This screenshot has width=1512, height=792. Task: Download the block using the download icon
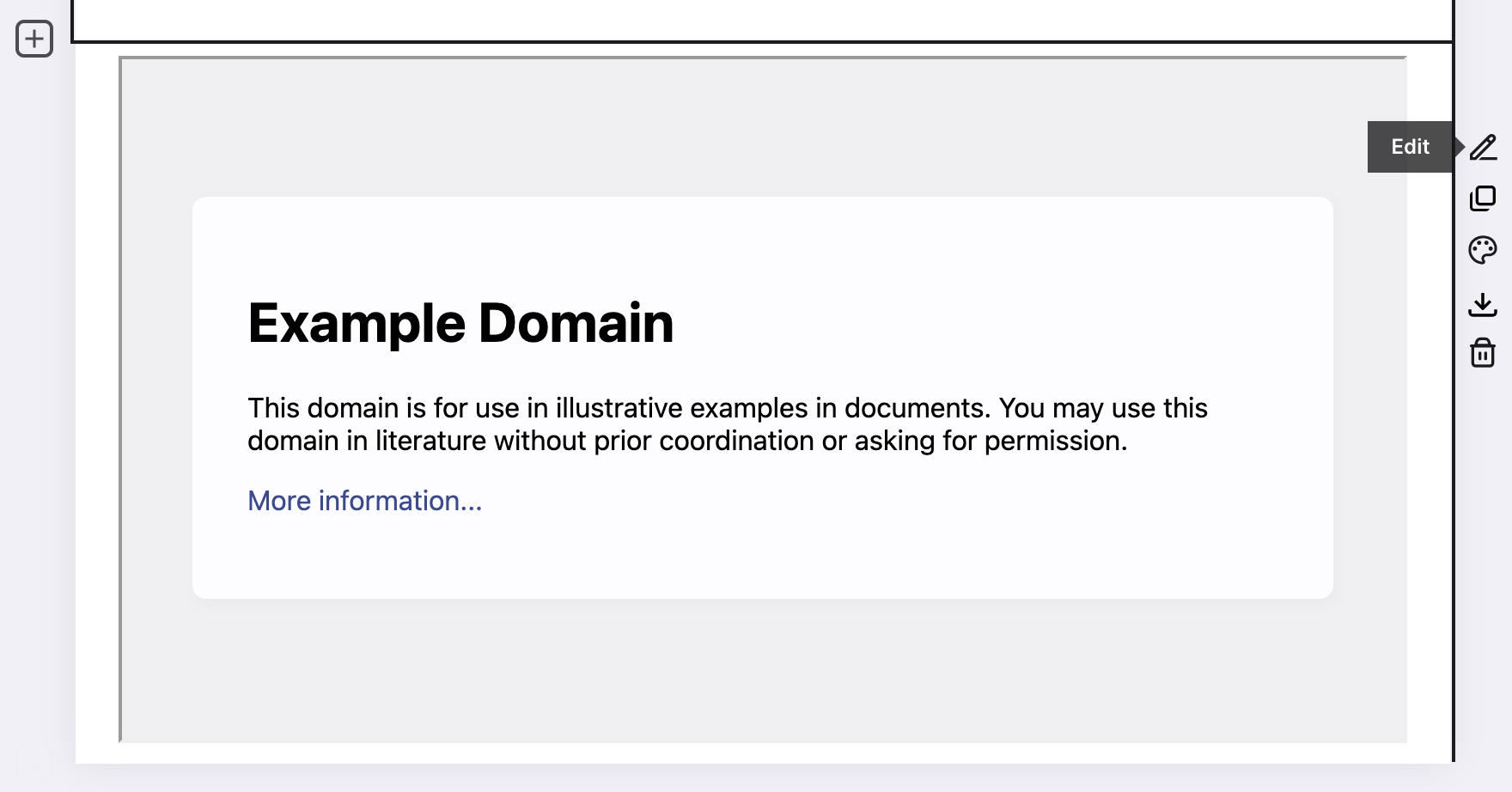tap(1483, 304)
